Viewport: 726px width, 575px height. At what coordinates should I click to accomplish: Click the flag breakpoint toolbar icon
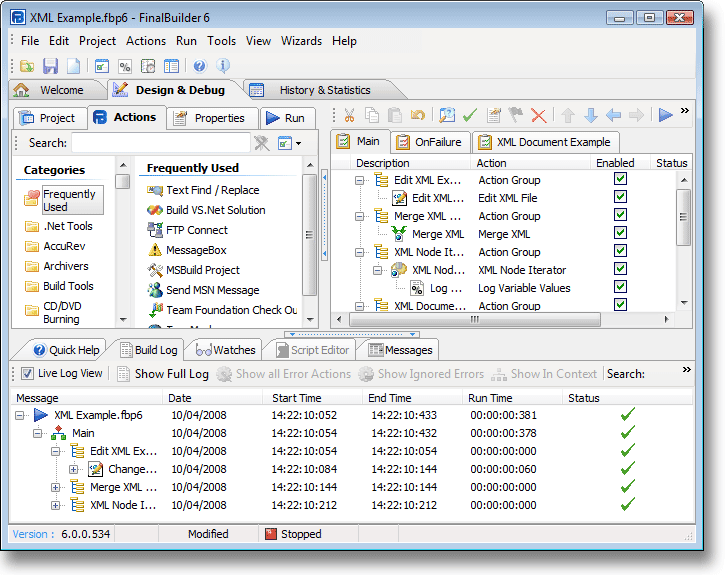516,115
